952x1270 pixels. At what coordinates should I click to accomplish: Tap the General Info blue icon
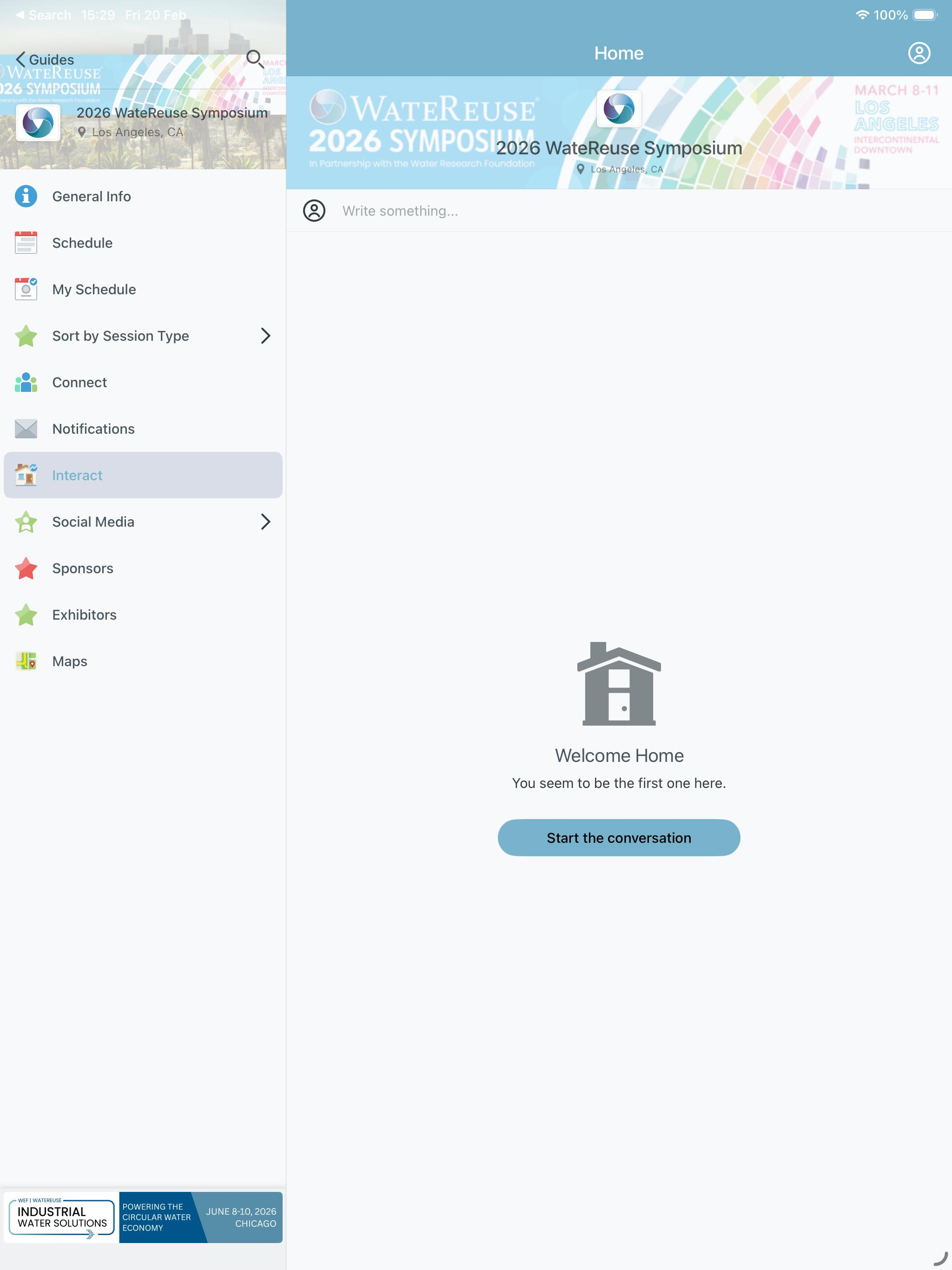point(26,196)
